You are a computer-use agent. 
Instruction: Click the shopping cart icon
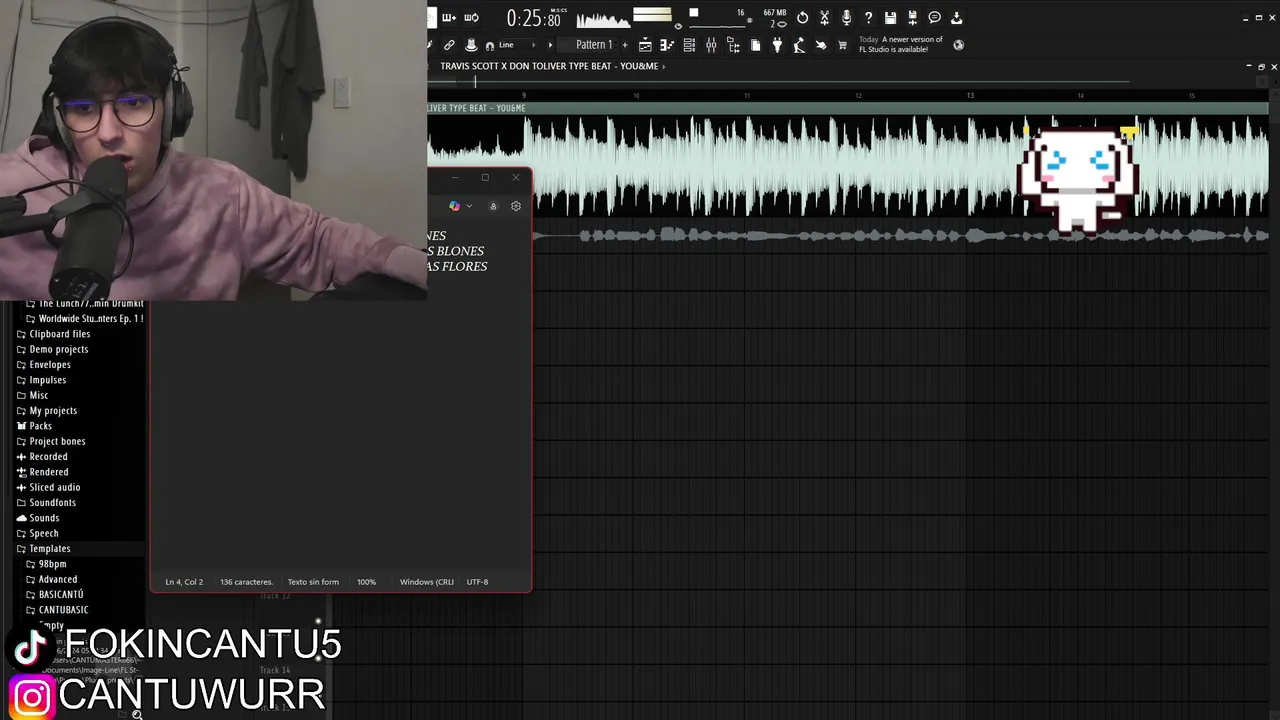(842, 45)
